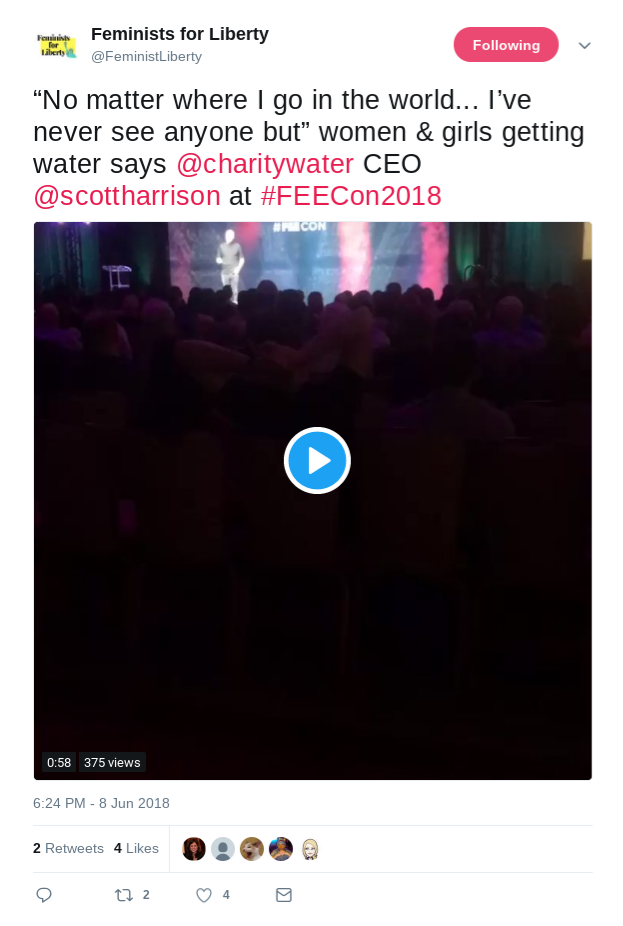Expand the tweet options chevron menu
This screenshot has width=623, height=926.
[x=585, y=45]
